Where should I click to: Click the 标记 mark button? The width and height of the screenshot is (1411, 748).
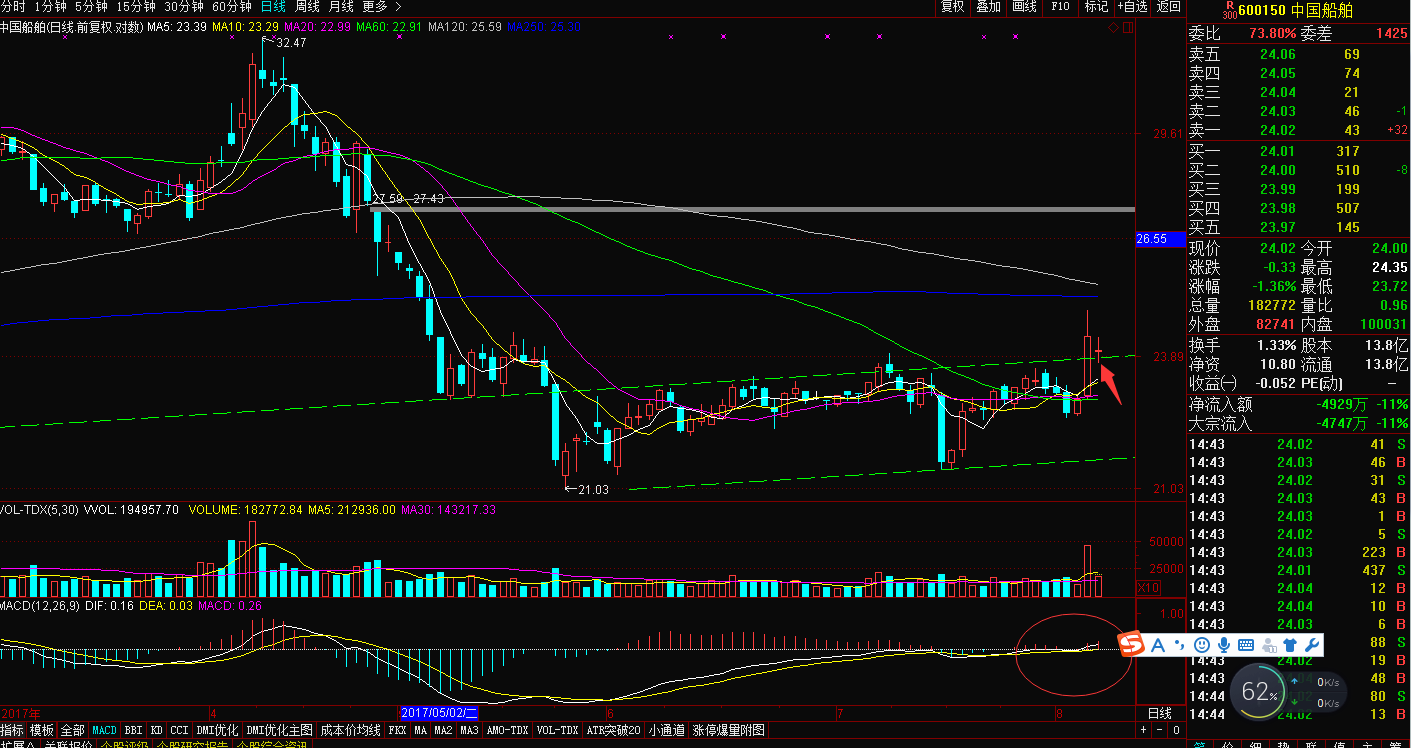coord(1096,7)
